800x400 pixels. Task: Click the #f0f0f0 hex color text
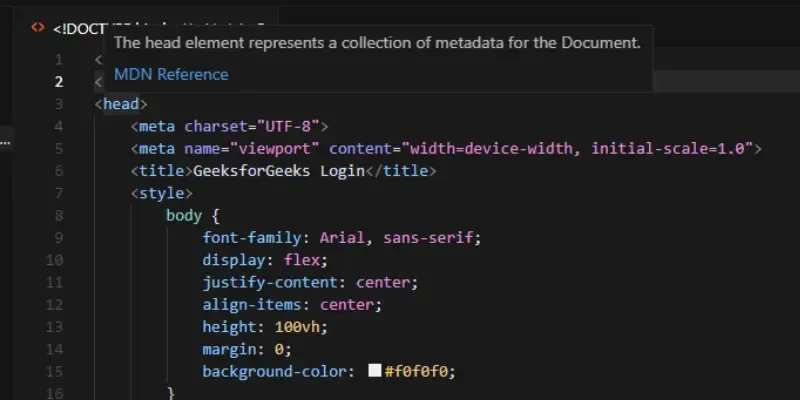(420, 371)
